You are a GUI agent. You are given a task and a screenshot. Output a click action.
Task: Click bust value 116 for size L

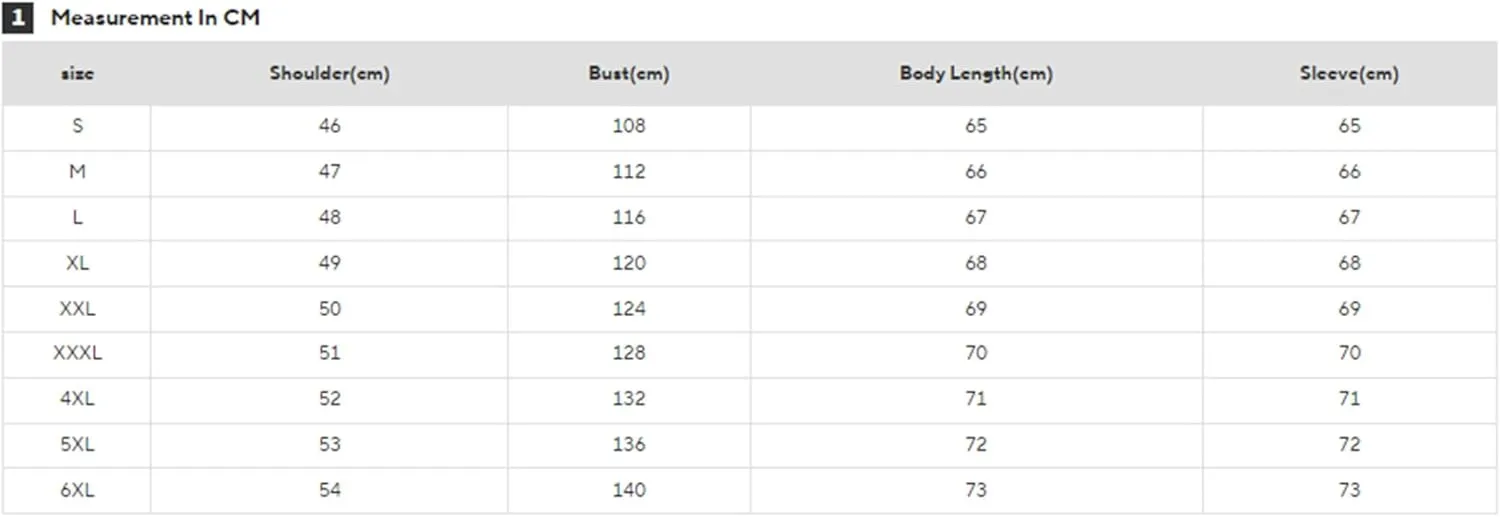(x=629, y=218)
